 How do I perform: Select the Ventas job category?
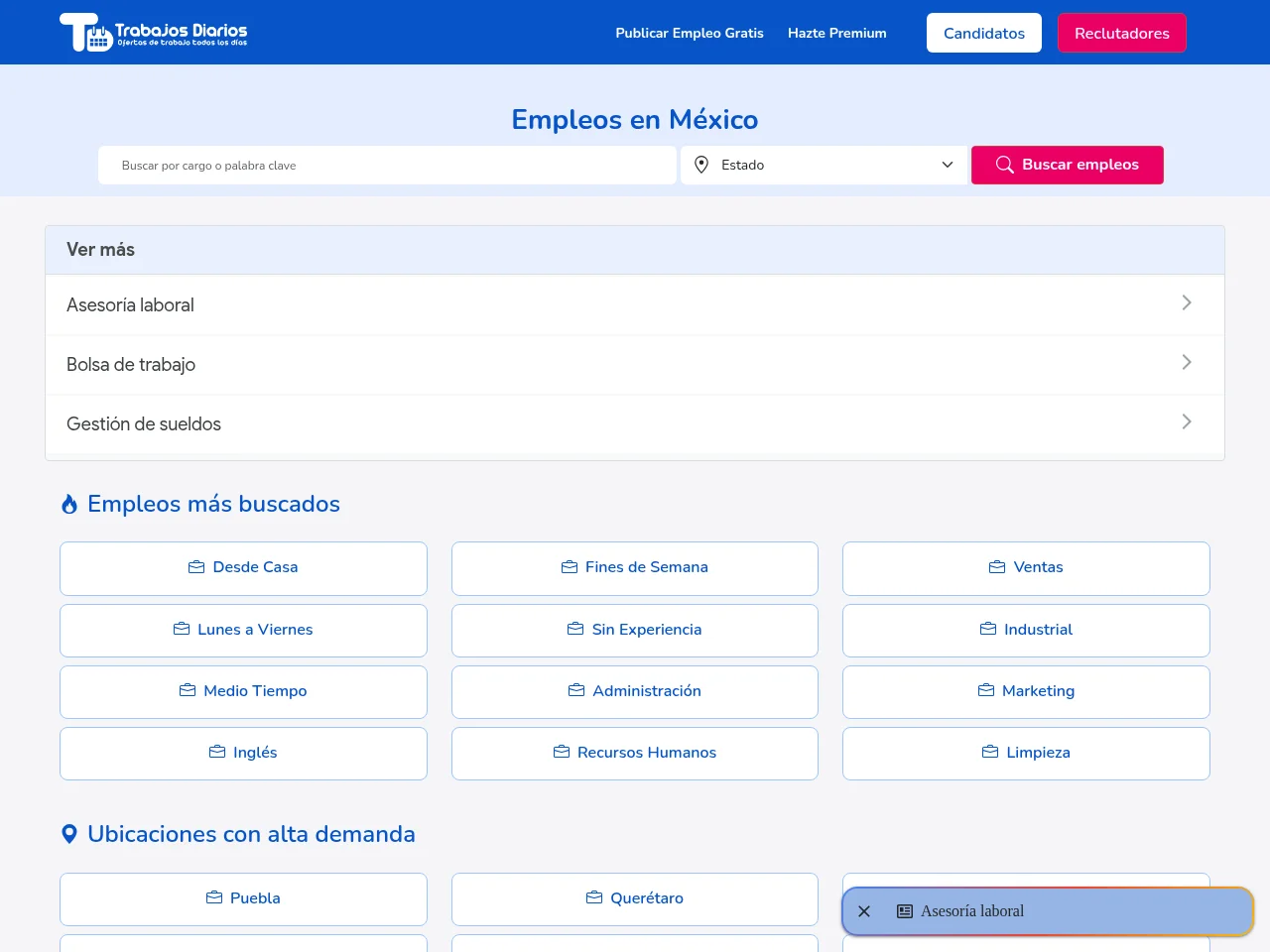coord(1026,568)
